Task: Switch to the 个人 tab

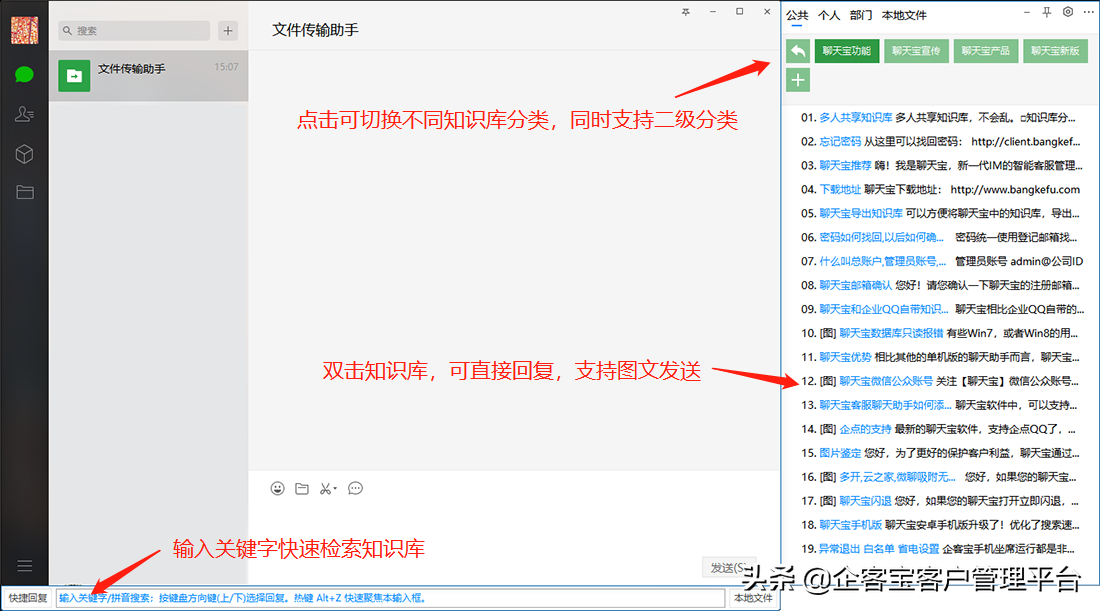Action: [x=829, y=15]
